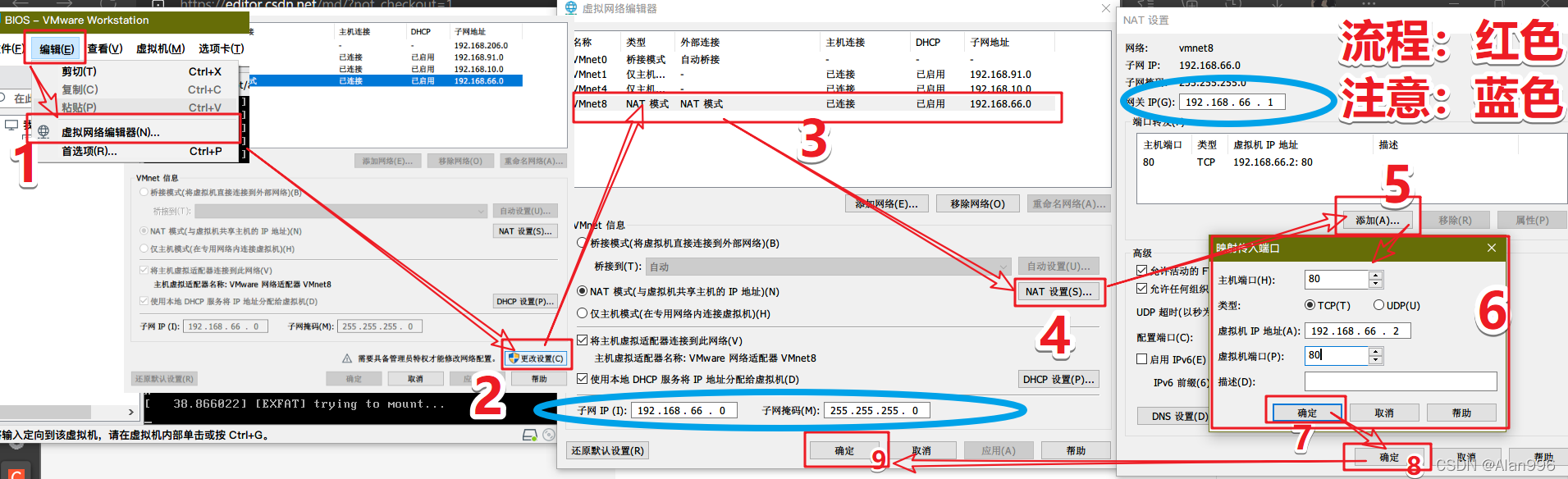Click the 子网地址 column header in middle list
Screen dimensions: 1568x479
pos(990,42)
